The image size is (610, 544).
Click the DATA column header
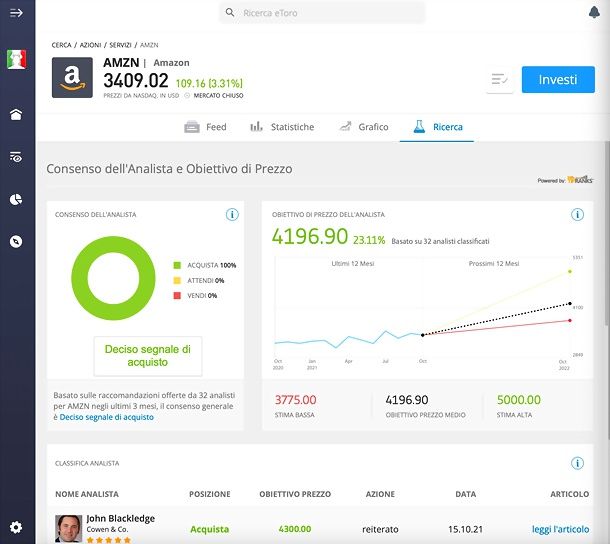pyautogui.click(x=466, y=494)
